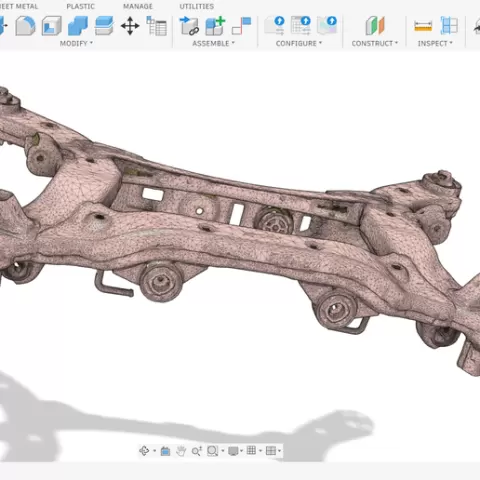
Task: Expand the Configure dropdown menu
Action: click(x=299, y=43)
